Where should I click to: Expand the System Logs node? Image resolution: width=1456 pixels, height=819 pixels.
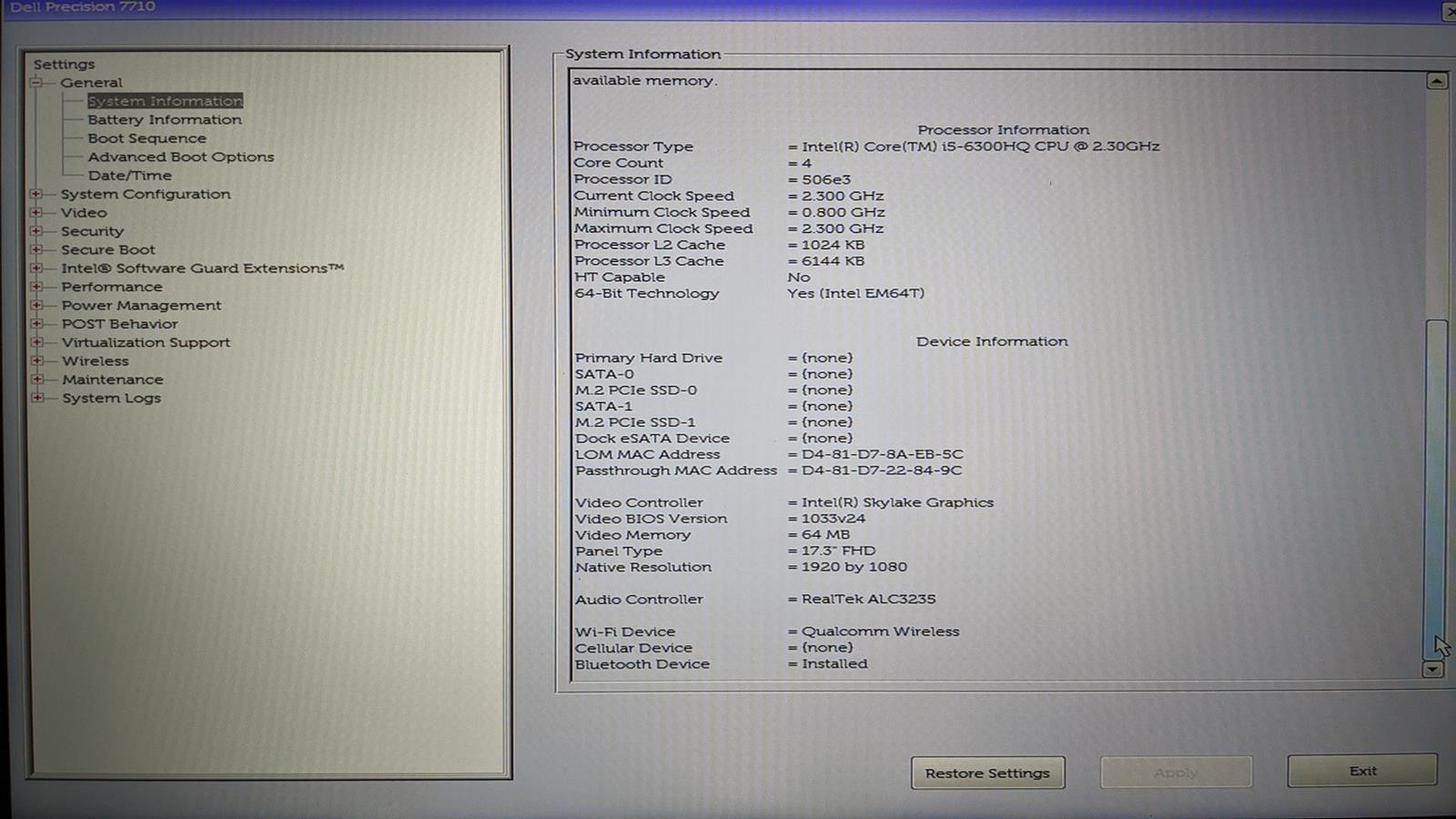click(x=36, y=398)
